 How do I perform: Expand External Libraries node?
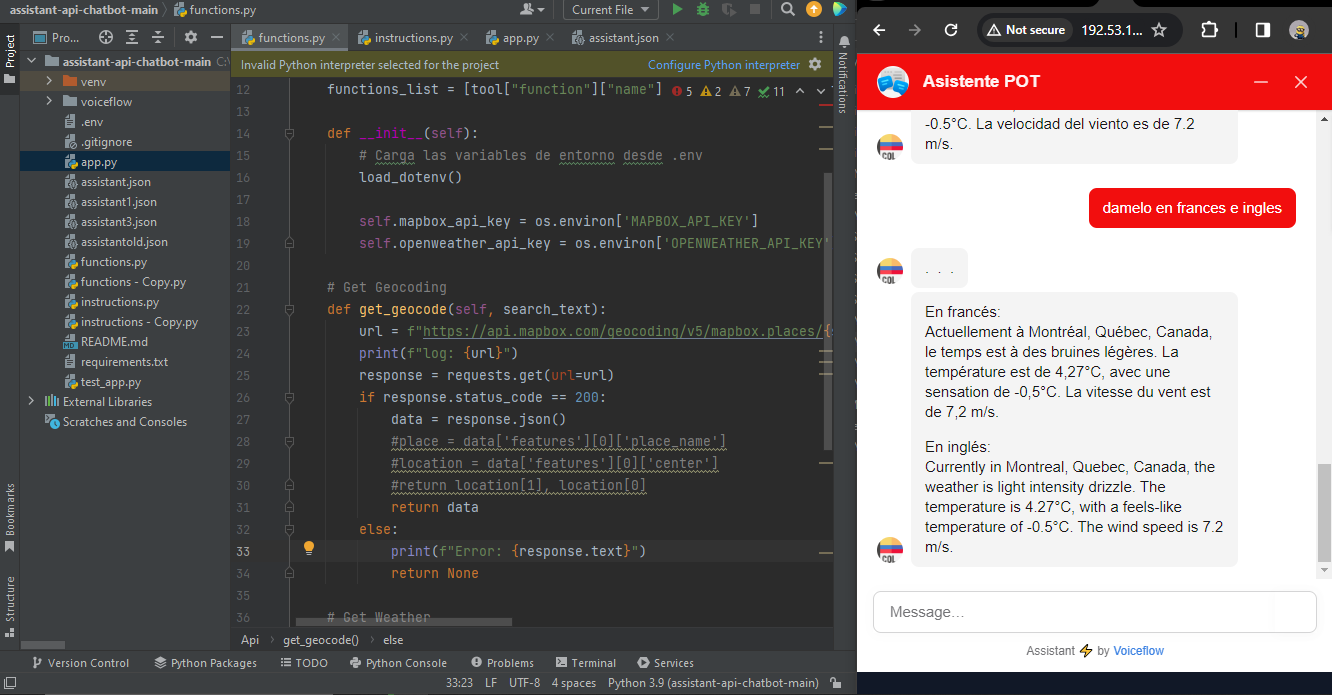31,402
